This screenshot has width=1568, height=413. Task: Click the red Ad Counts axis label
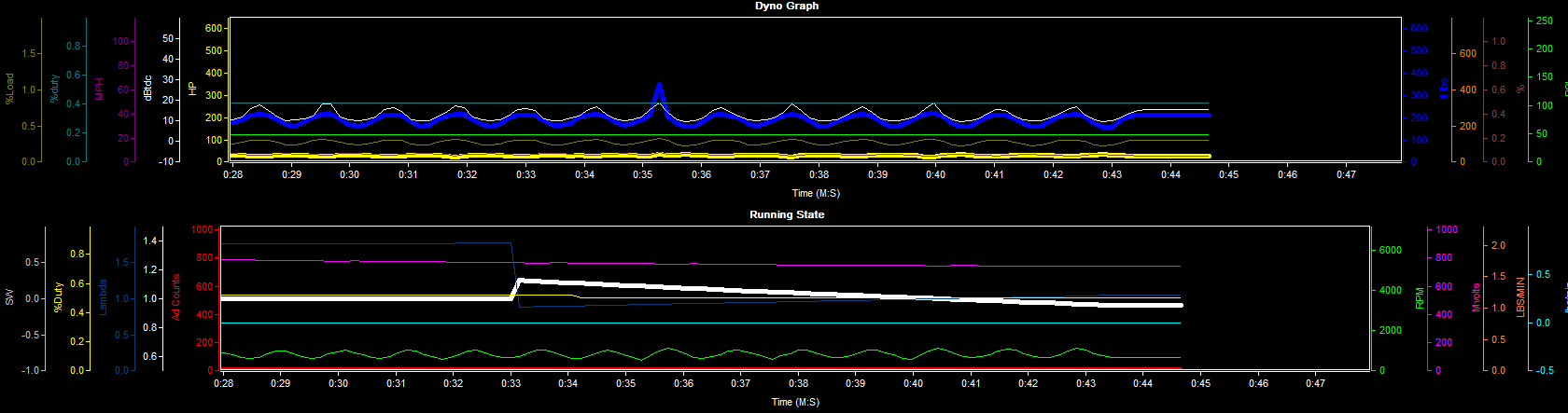coord(175,297)
